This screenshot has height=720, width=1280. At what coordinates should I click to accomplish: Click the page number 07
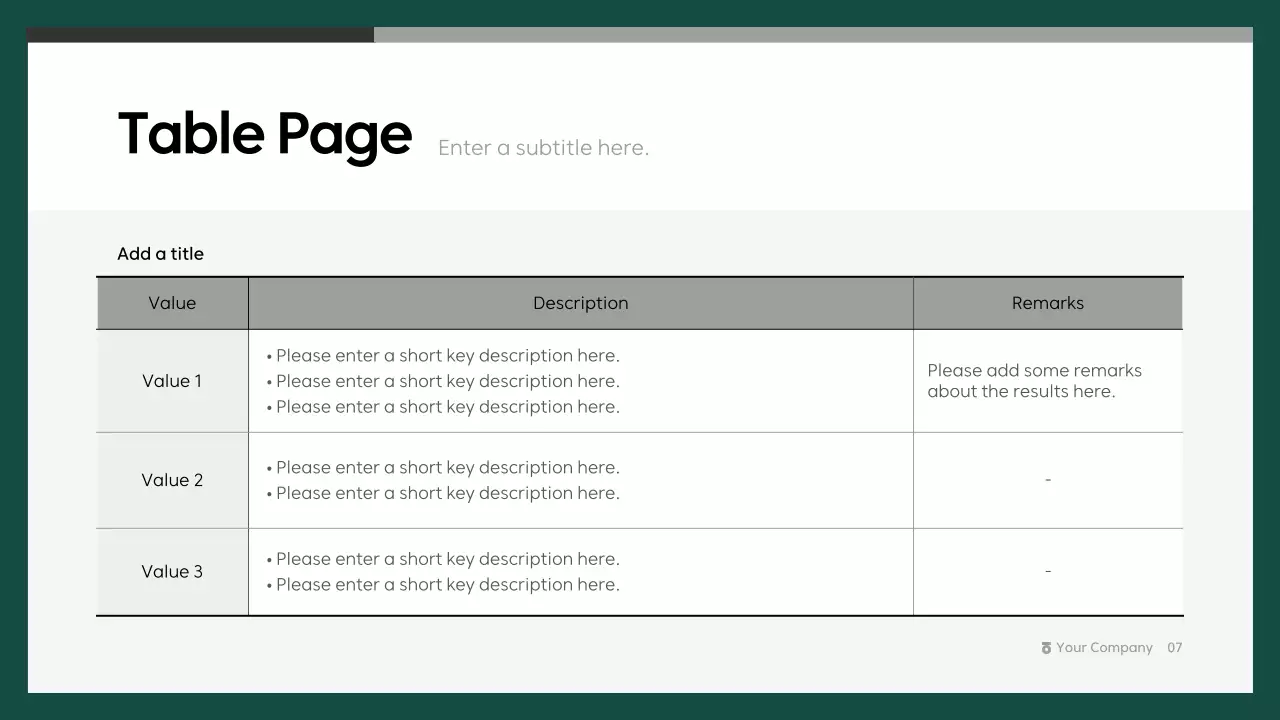[x=1175, y=648]
